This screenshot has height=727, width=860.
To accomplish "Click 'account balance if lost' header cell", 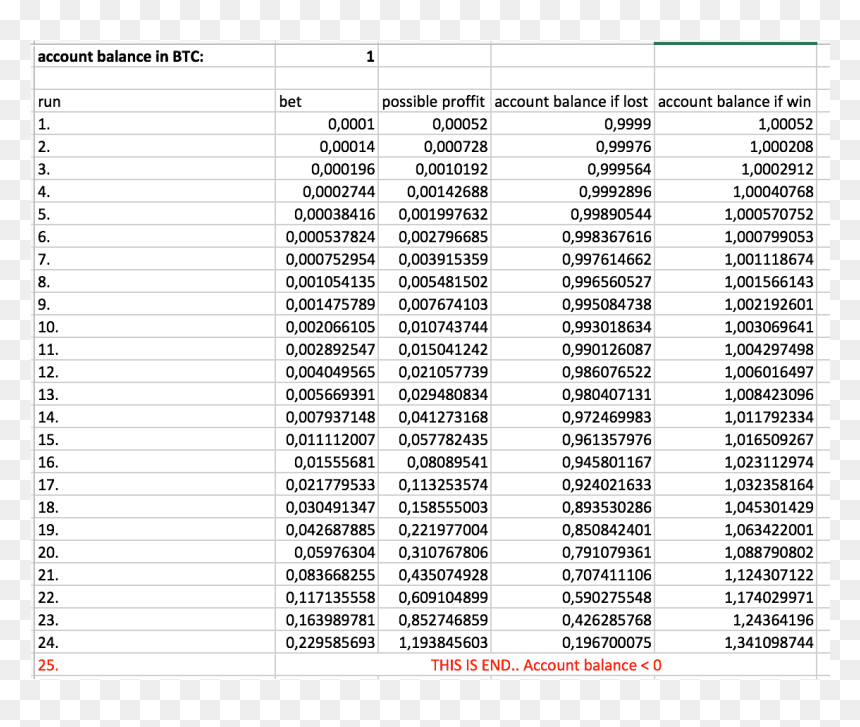I will [573, 101].
